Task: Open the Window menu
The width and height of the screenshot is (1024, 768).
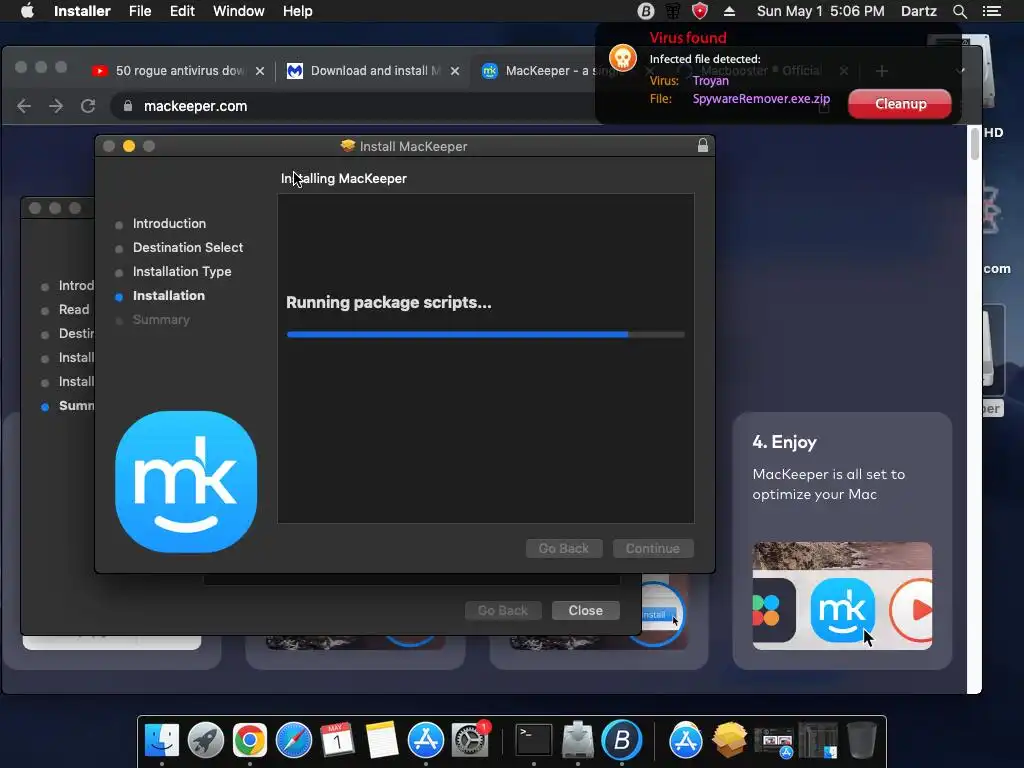Action: 238,11
